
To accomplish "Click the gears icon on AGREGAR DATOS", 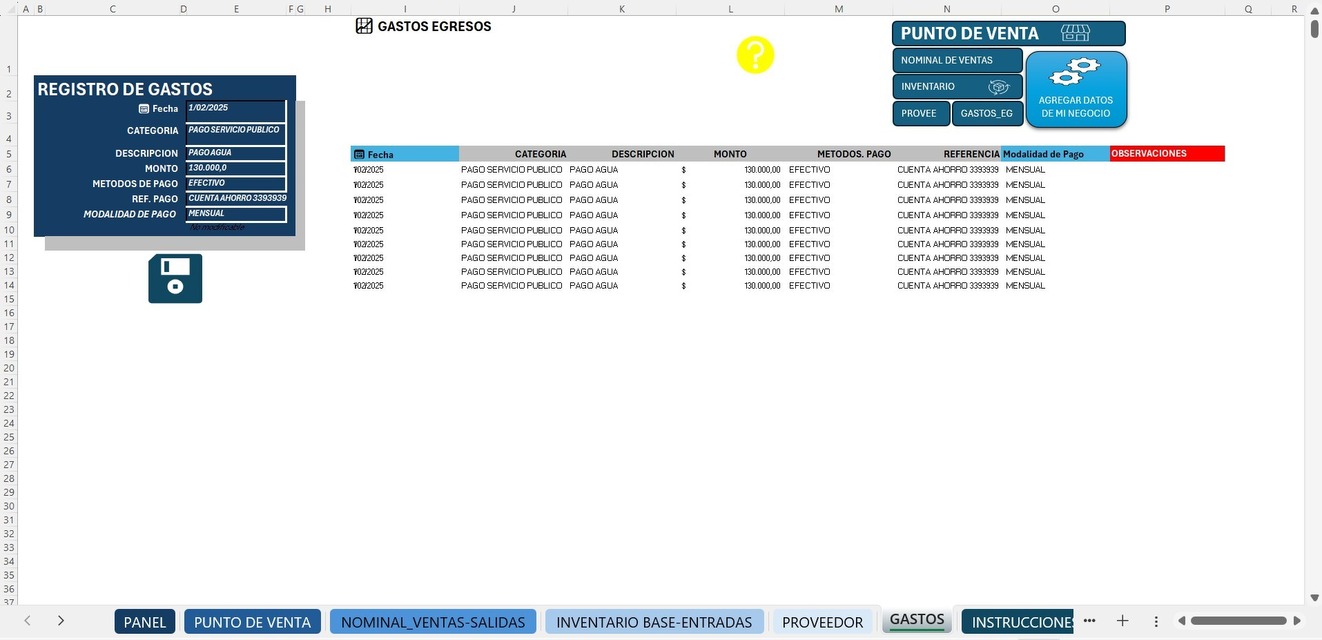I will tap(1076, 72).
